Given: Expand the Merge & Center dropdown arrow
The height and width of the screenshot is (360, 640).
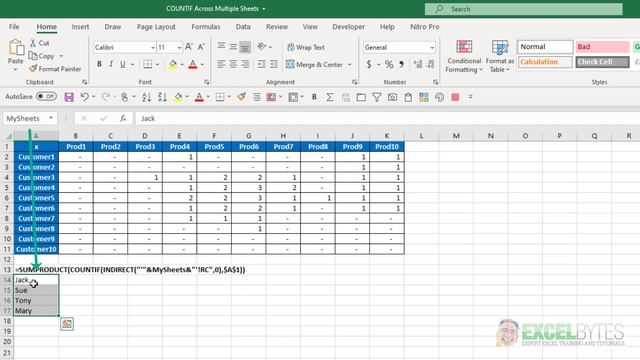Looking at the screenshot, I should (349, 64).
